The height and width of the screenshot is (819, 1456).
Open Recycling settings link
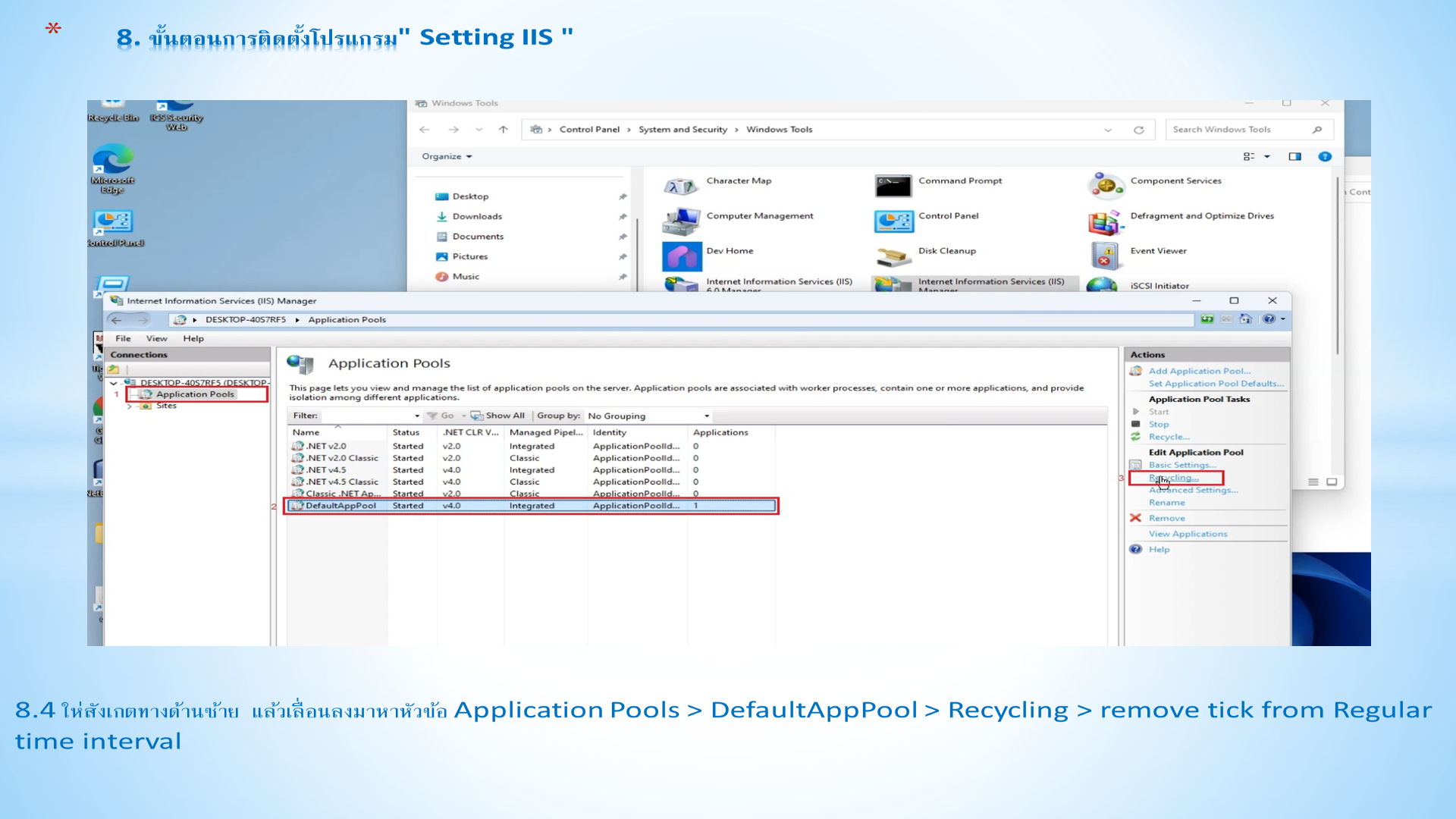tap(1173, 478)
